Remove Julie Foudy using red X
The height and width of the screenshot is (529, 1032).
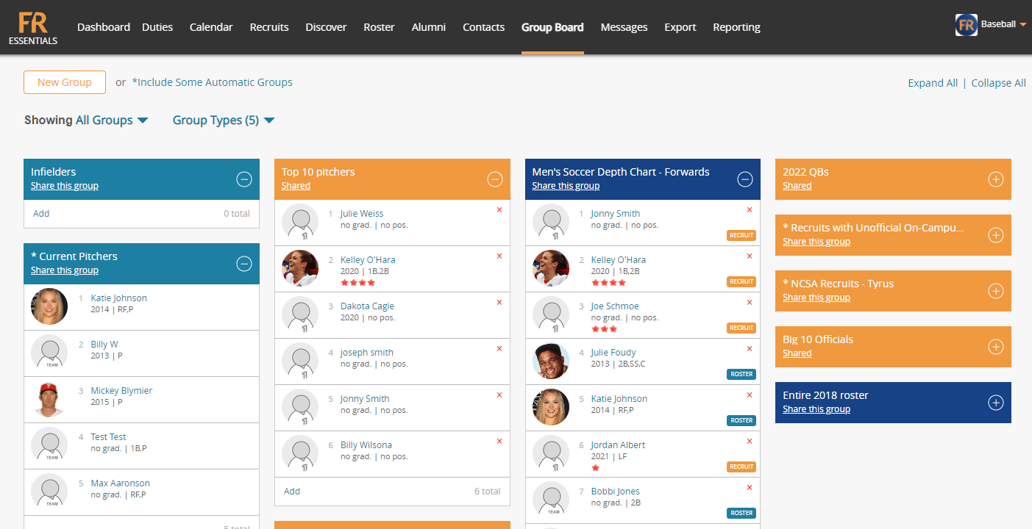coord(749,349)
